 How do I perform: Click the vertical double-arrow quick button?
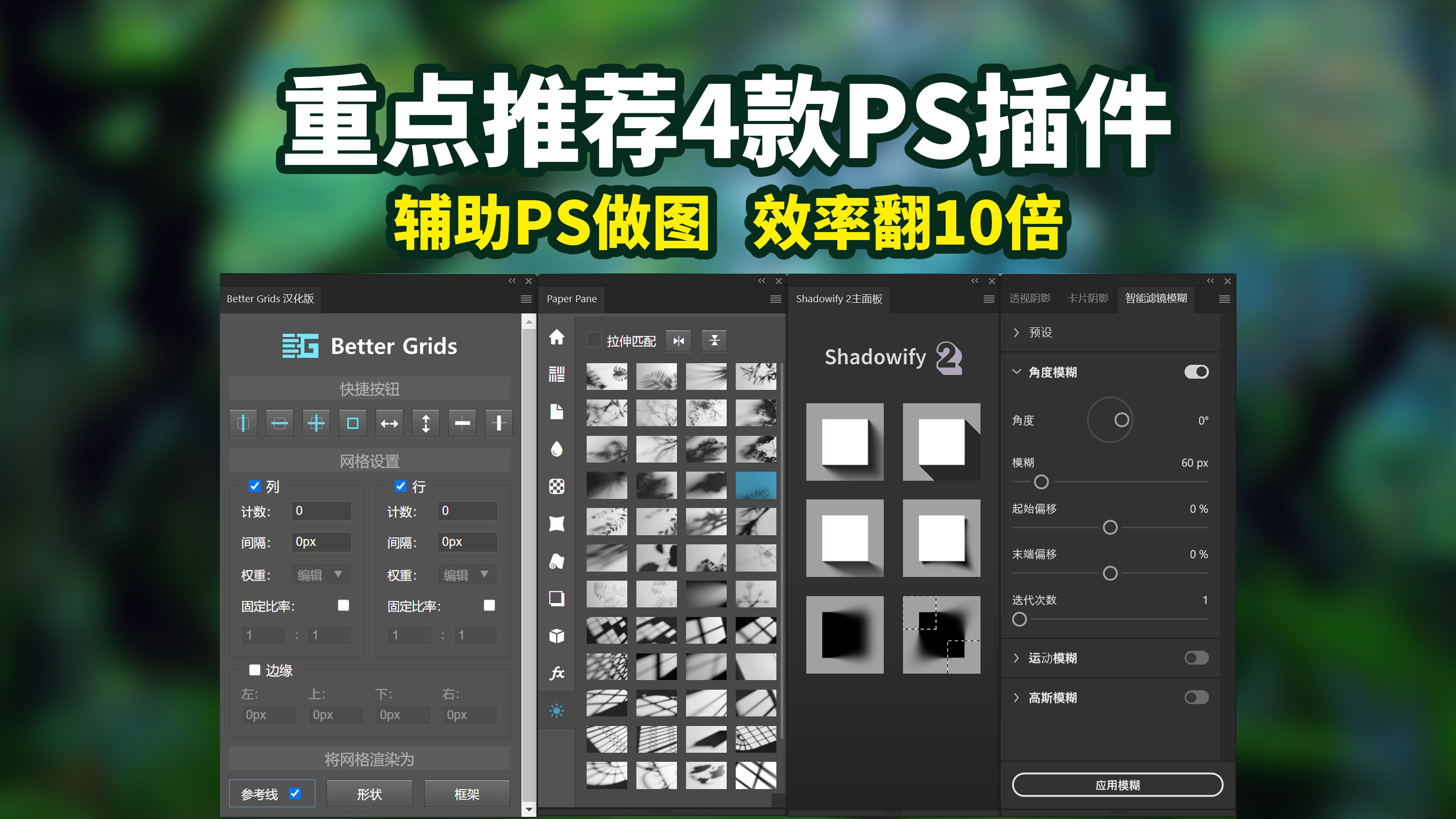click(x=425, y=423)
